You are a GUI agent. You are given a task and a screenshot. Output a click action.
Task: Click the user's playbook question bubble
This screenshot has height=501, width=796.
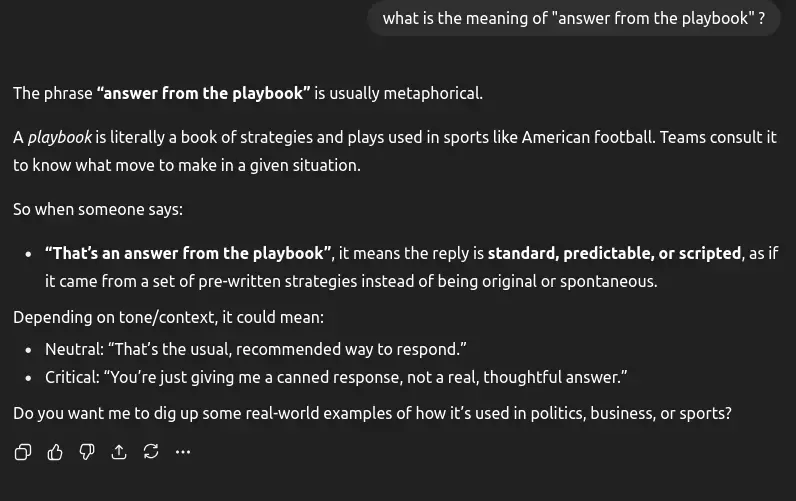click(573, 19)
